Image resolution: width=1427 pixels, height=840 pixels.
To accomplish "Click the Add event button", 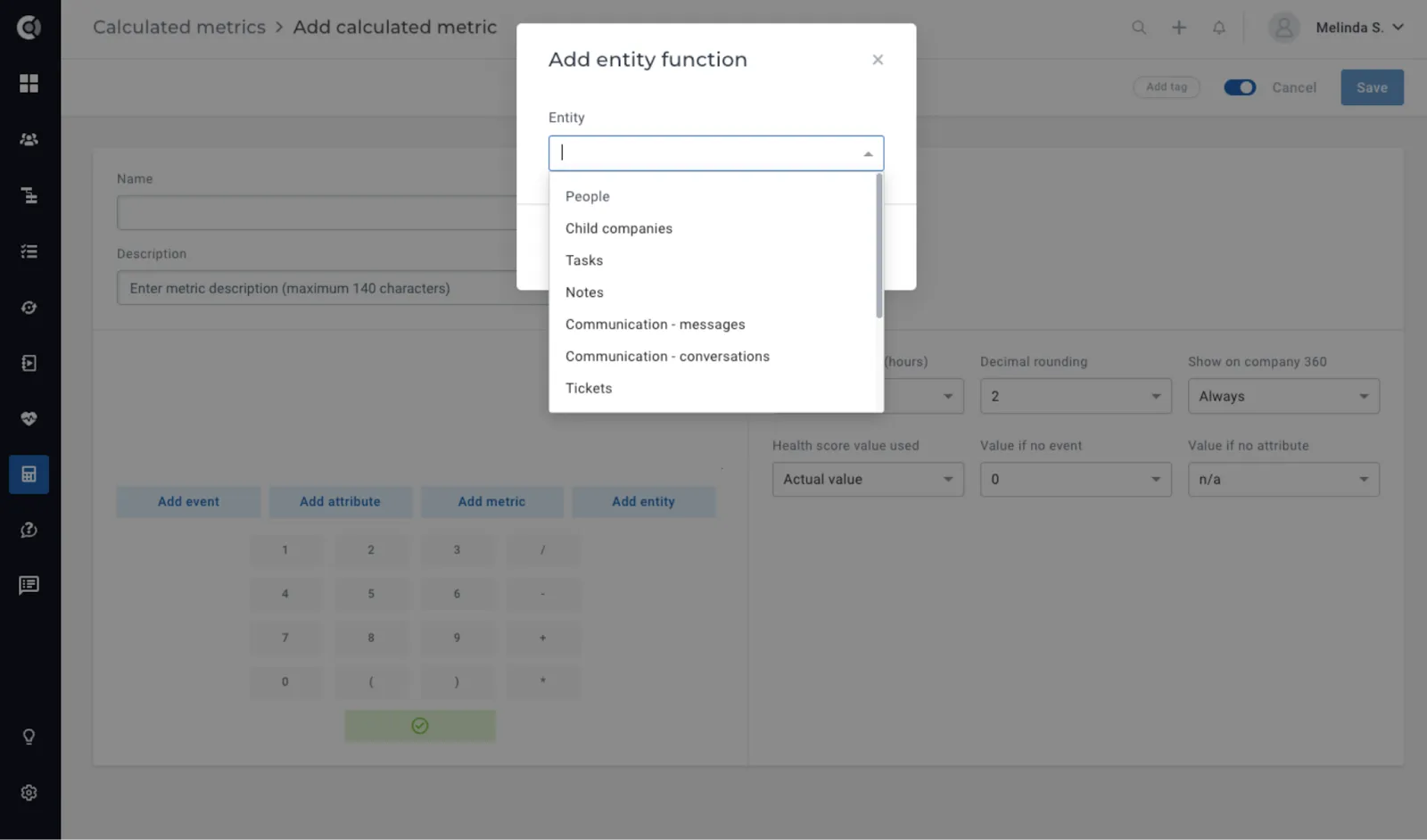I will click(188, 501).
